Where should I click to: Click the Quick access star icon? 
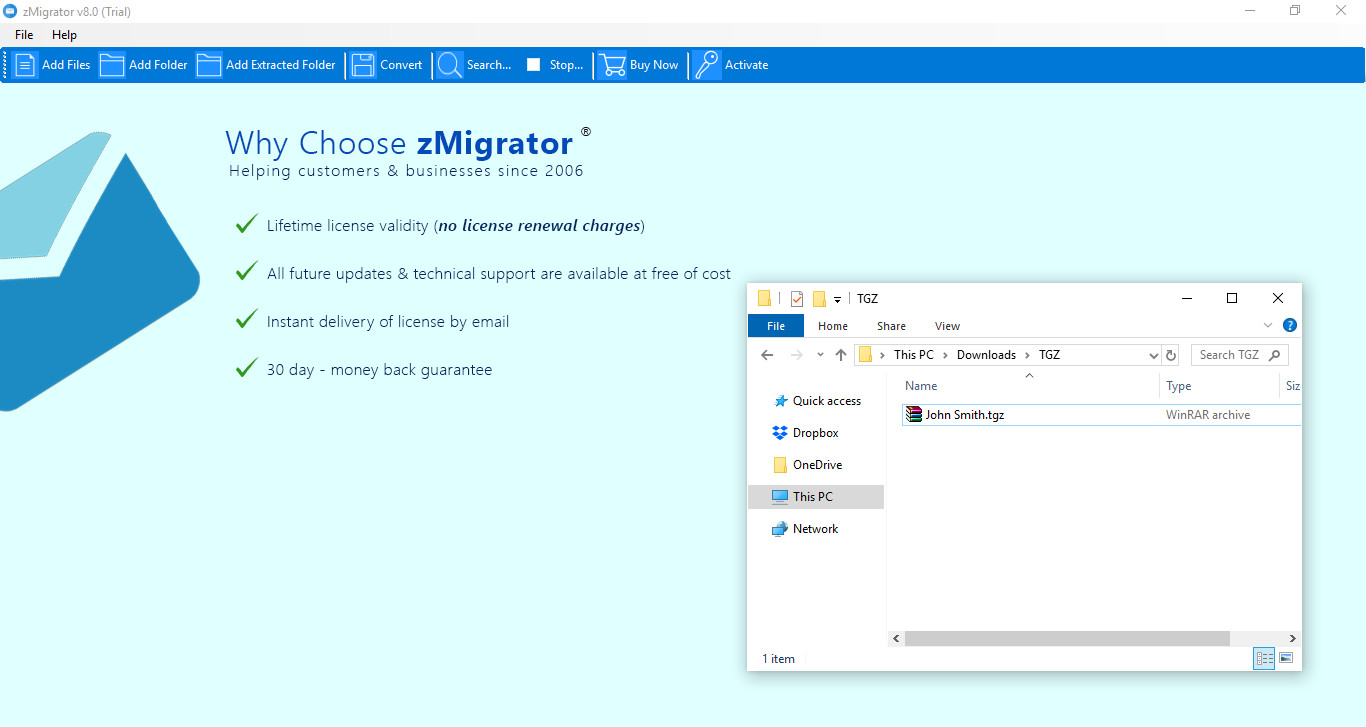point(780,401)
